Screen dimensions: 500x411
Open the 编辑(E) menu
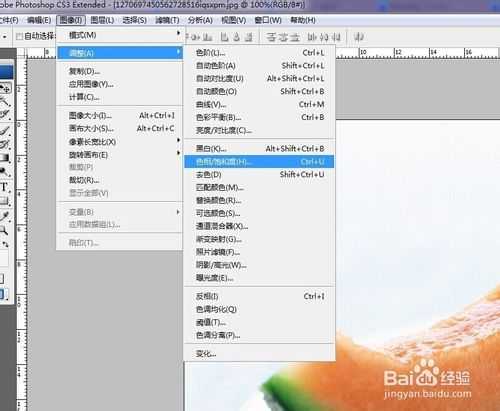[x=39, y=20]
